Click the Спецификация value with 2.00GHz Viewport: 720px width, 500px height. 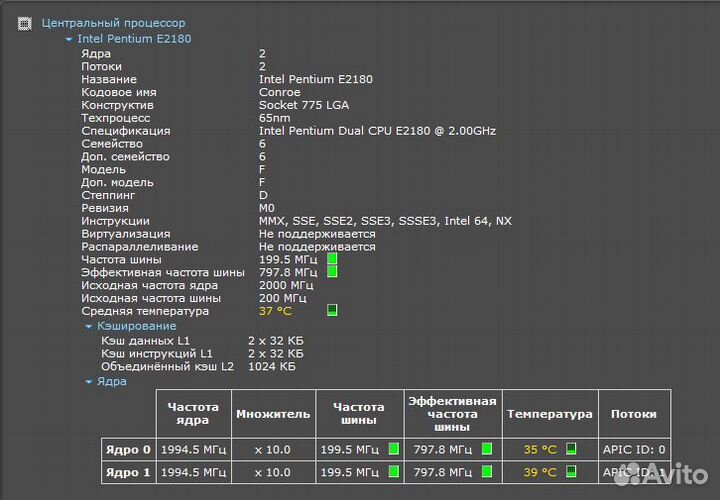[x=377, y=131]
